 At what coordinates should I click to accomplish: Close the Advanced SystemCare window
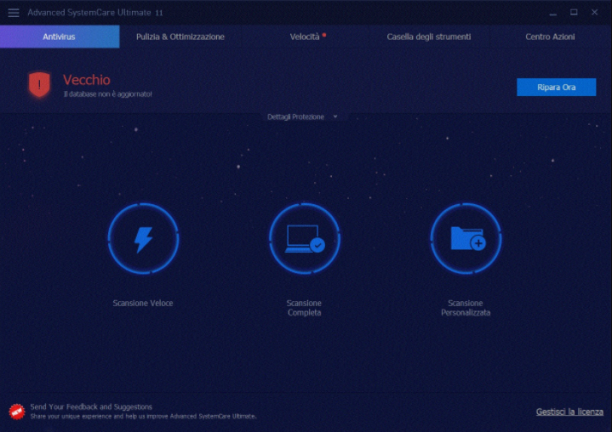594,12
